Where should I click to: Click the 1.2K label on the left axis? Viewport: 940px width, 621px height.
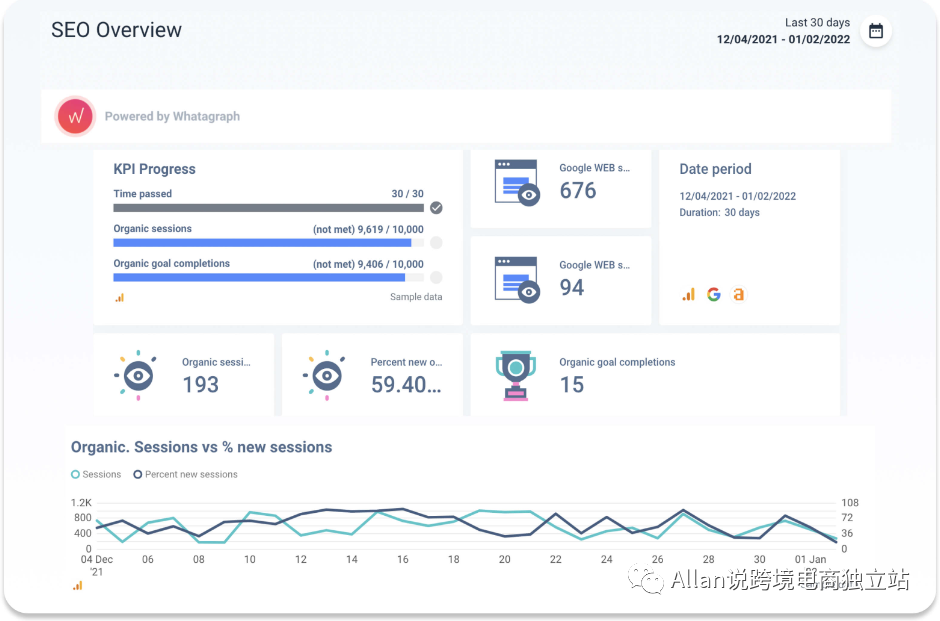81,502
